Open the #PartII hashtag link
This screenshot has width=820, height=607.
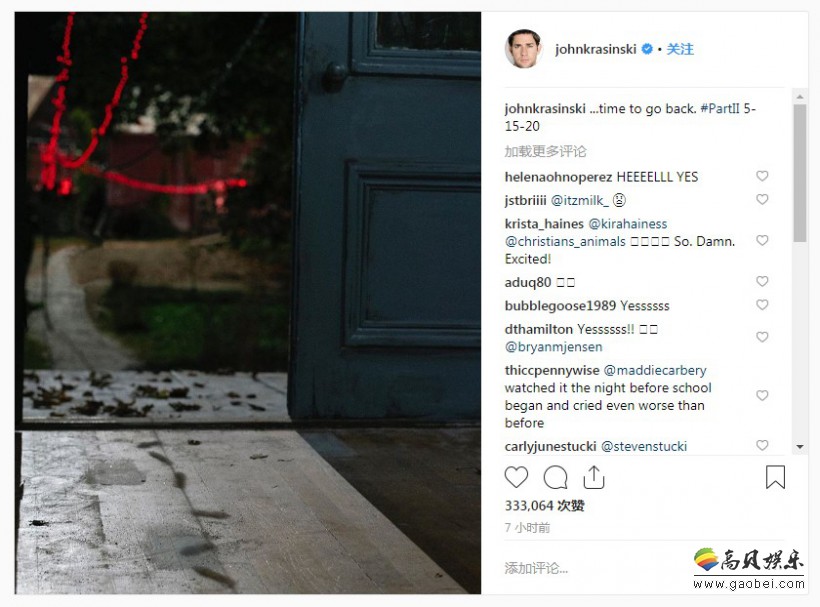pyautogui.click(x=720, y=109)
